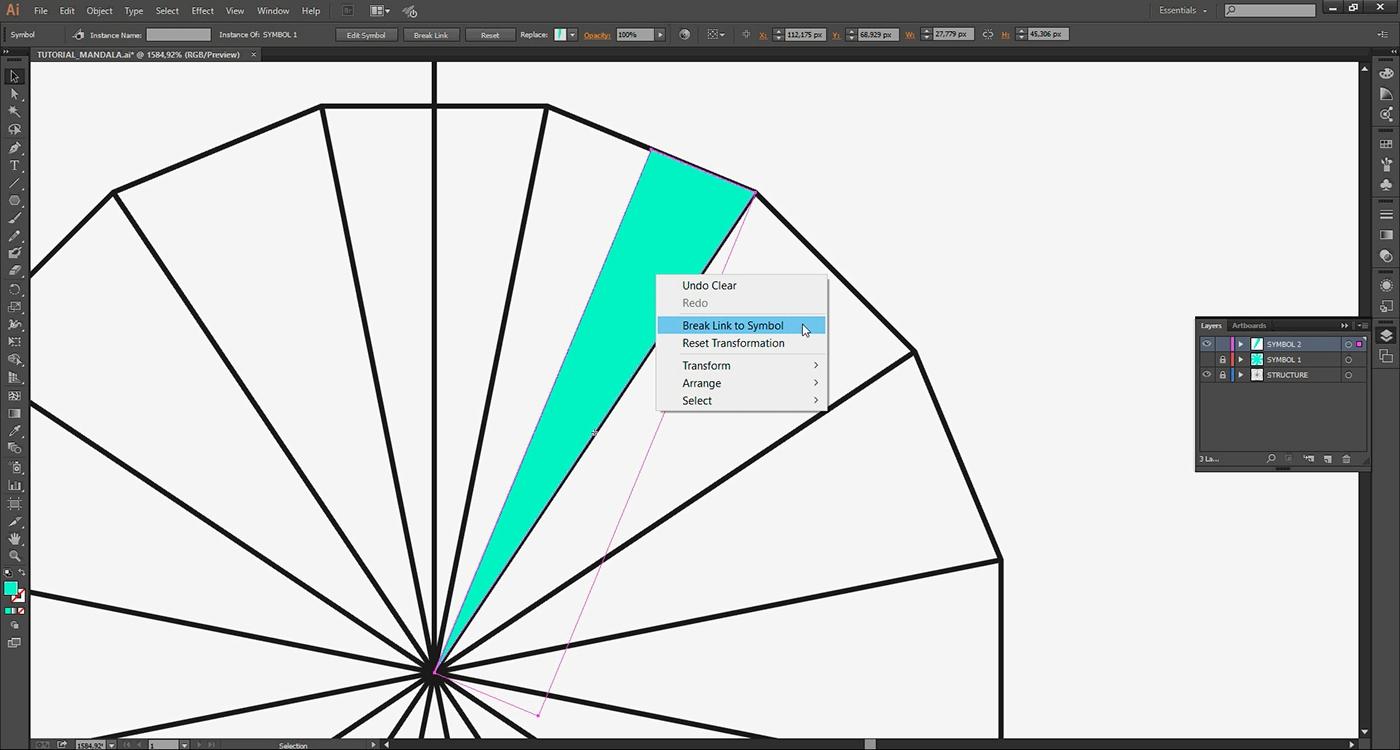
Task: Open the Essentials workspace dropdown
Action: coord(1183,10)
